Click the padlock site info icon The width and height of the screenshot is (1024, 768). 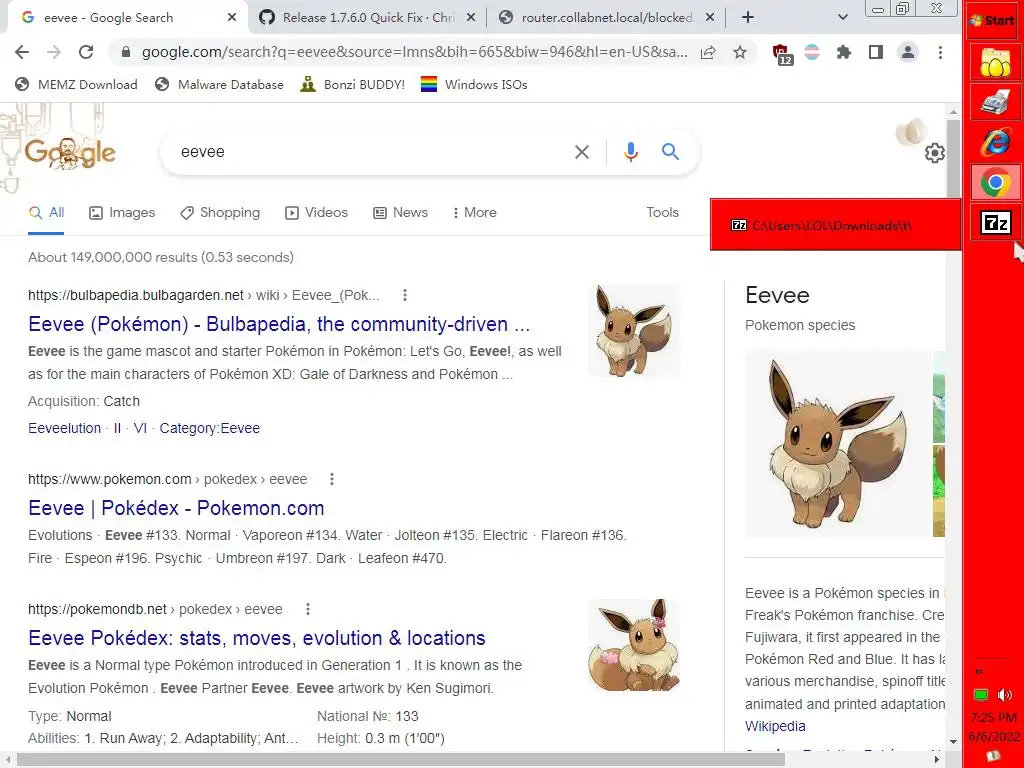click(126, 52)
